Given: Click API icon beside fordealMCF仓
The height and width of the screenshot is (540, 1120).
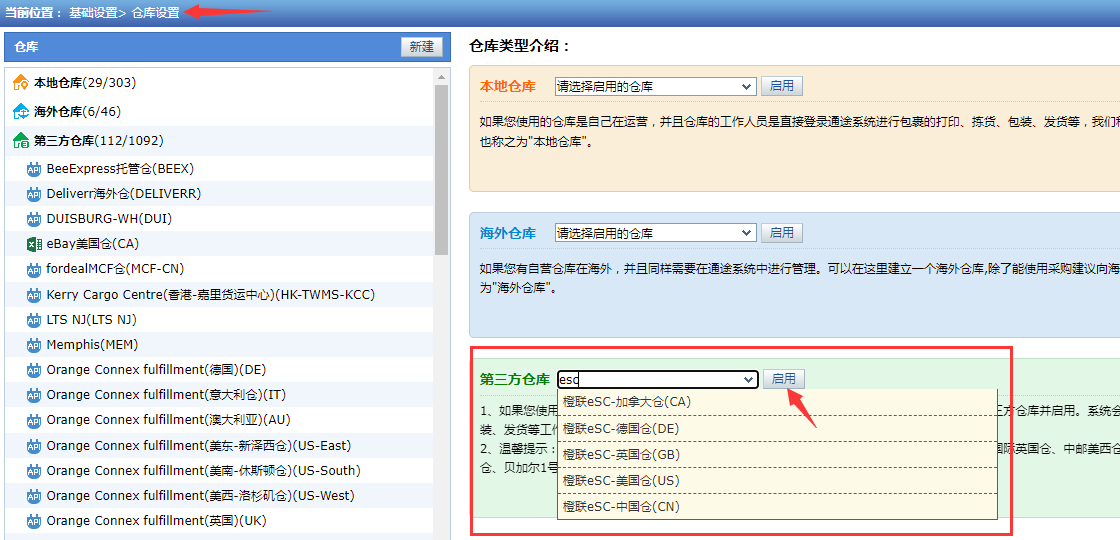Looking at the screenshot, I should pyautogui.click(x=34, y=269).
